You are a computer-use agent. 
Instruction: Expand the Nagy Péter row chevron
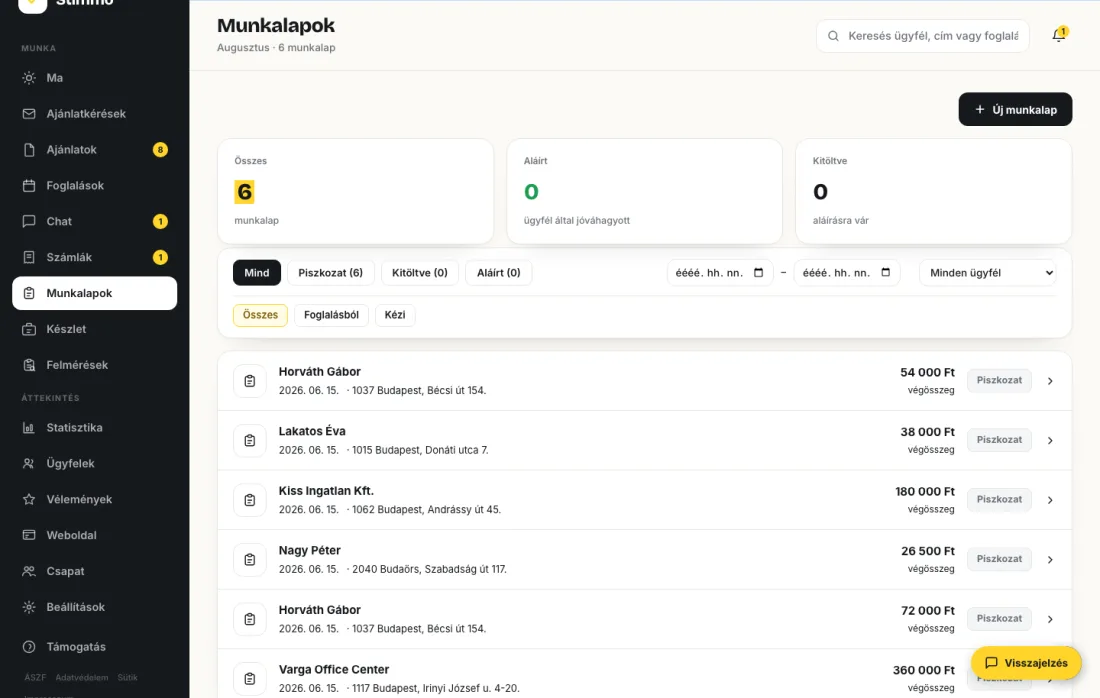click(1050, 560)
